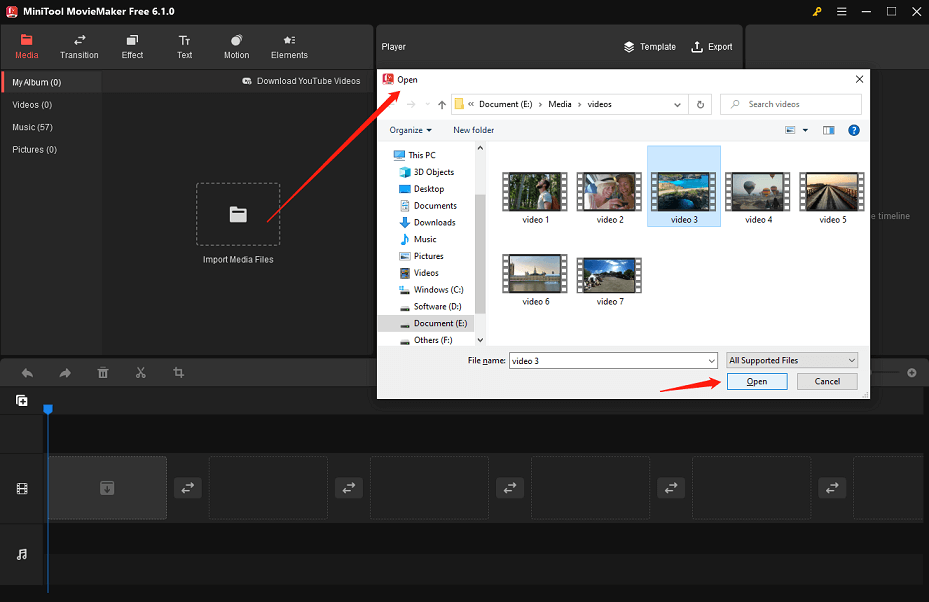Select the crop tool icon
Screen dimensions: 929x602
click(x=178, y=373)
